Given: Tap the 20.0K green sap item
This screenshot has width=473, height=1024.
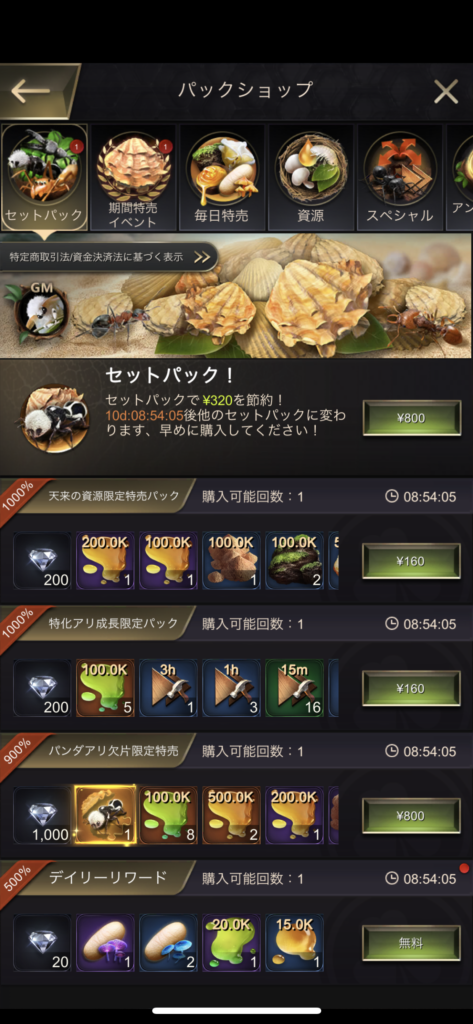Looking at the screenshot, I should [x=231, y=943].
